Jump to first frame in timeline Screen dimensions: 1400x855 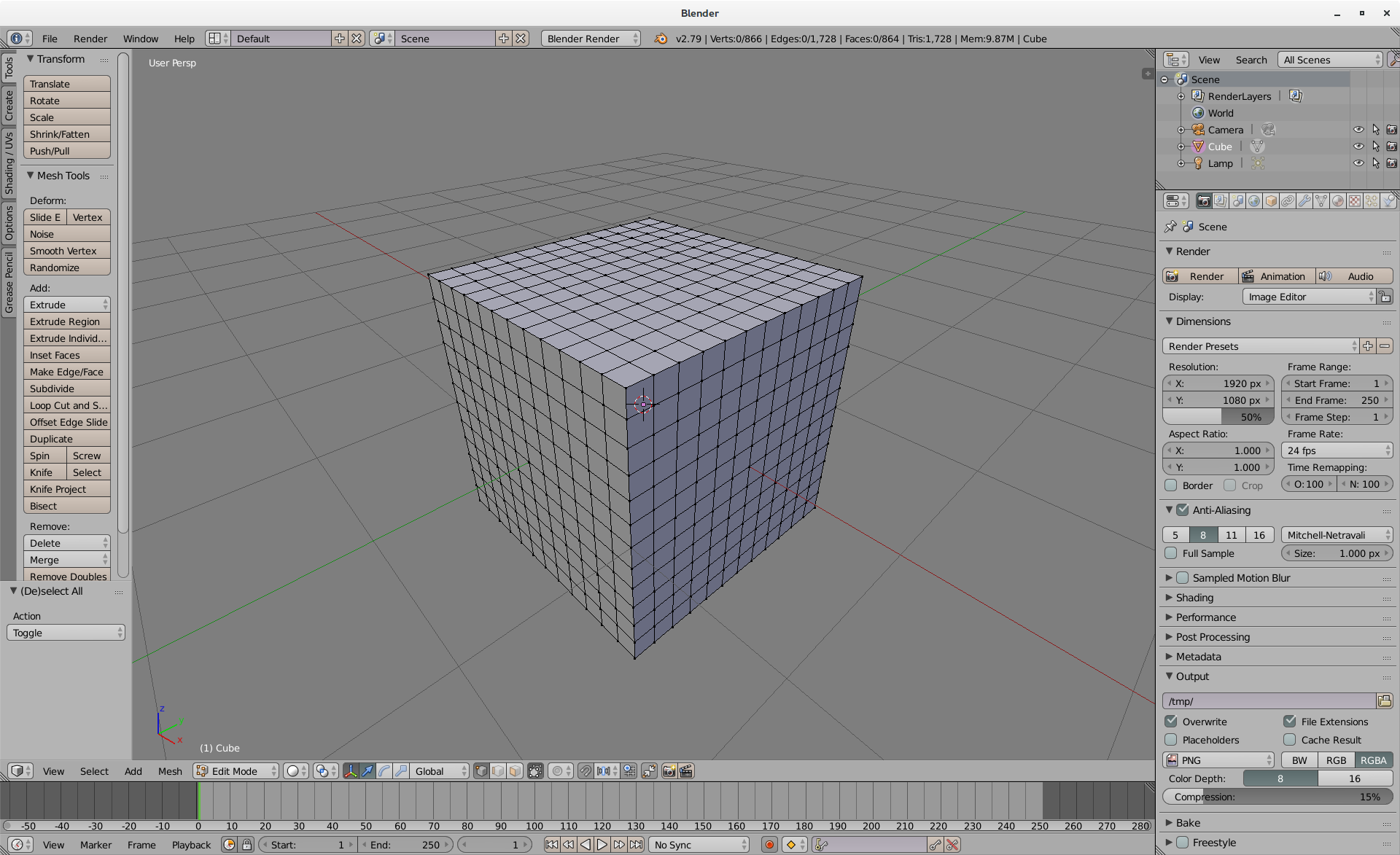click(x=552, y=845)
